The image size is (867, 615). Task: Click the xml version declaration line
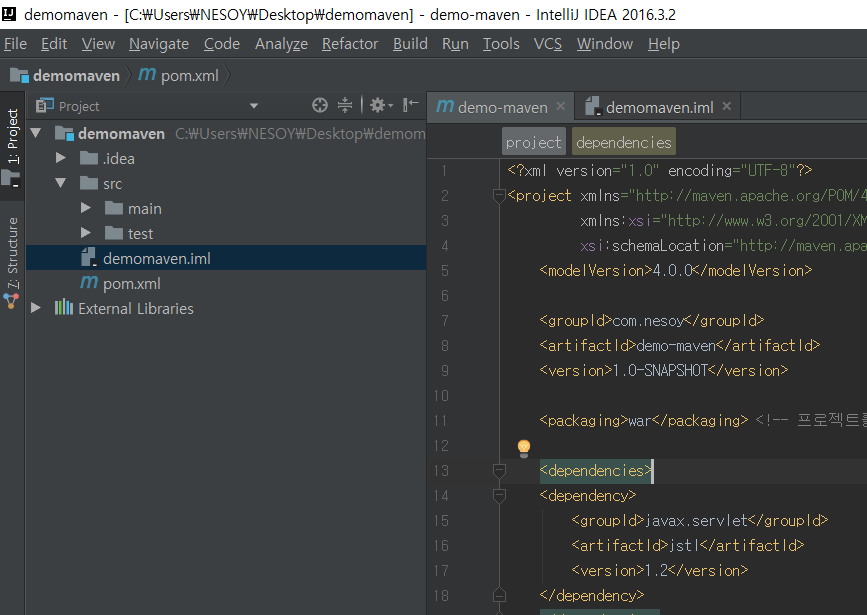pyautogui.click(x=660, y=170)
